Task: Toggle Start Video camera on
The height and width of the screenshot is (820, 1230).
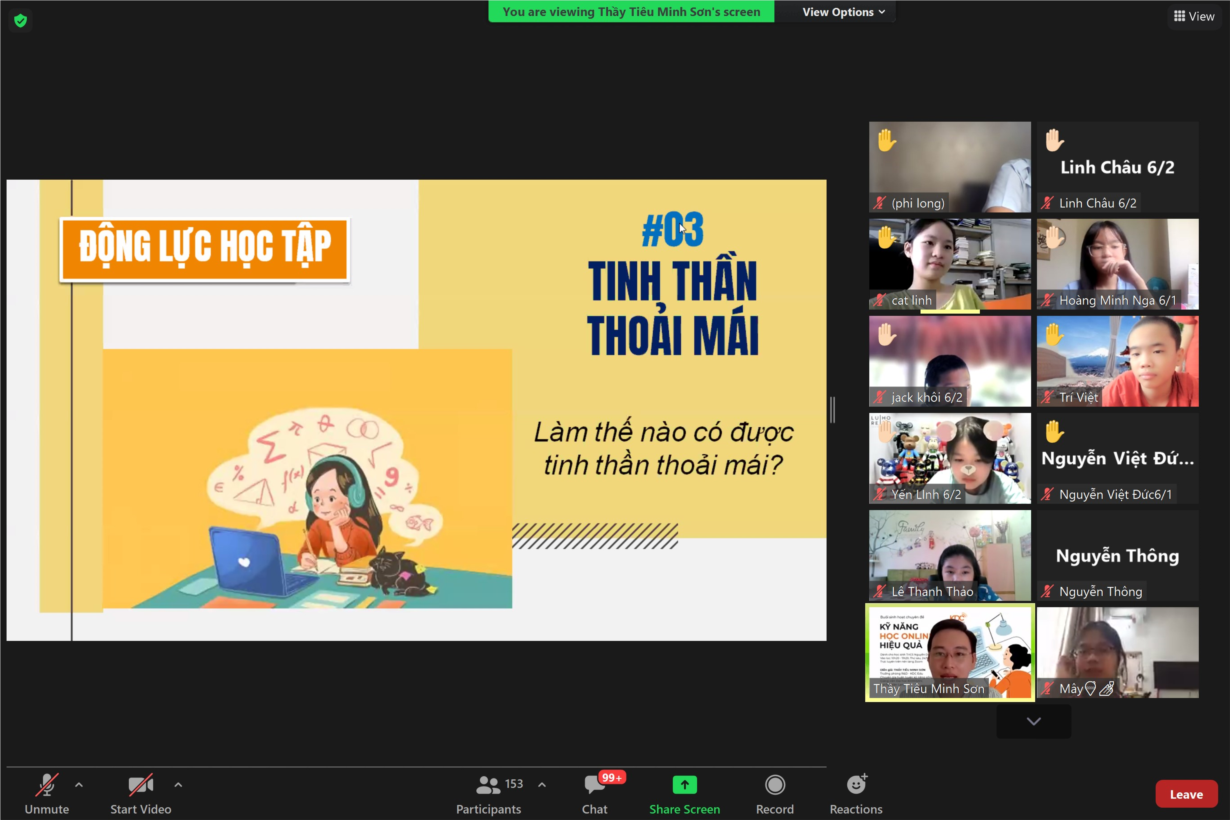Action: [141, 785]
